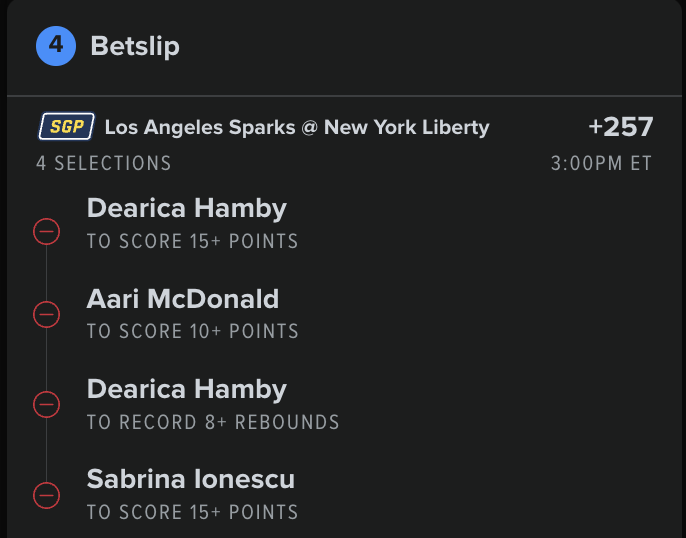Open Aari McDonald player name
Screen dimensions: 686x538
pyautogui.click(x=183, y=298)
